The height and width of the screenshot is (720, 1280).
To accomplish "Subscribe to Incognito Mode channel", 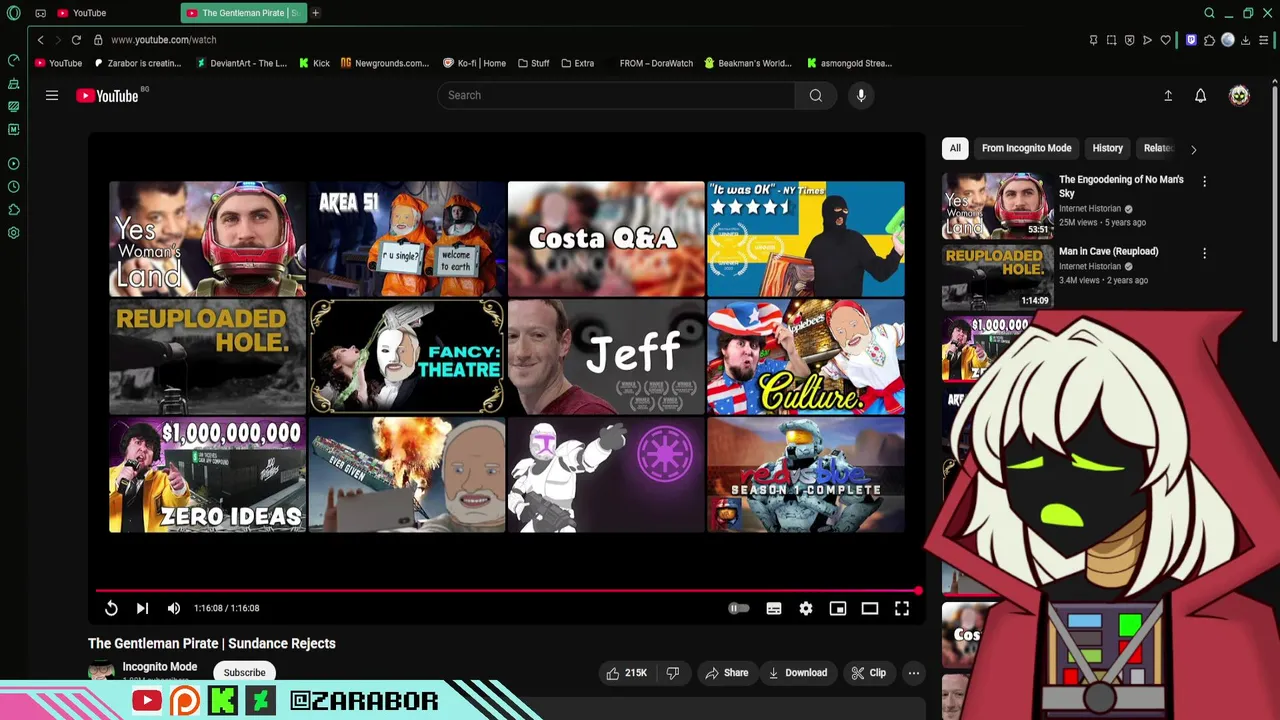I will (x=245, y=672).
